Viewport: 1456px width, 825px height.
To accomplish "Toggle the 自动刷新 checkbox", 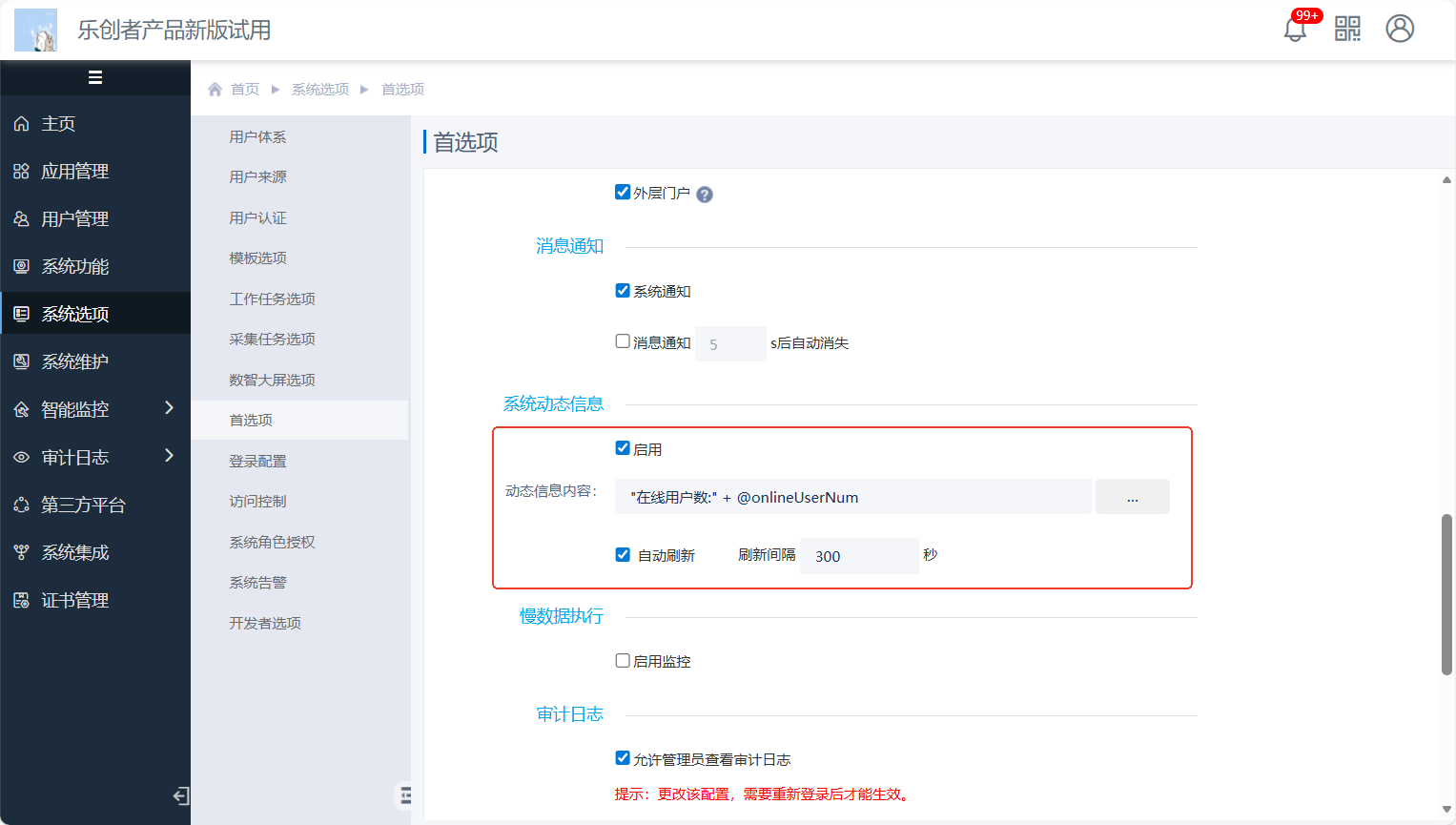I will tap(623, 555).
